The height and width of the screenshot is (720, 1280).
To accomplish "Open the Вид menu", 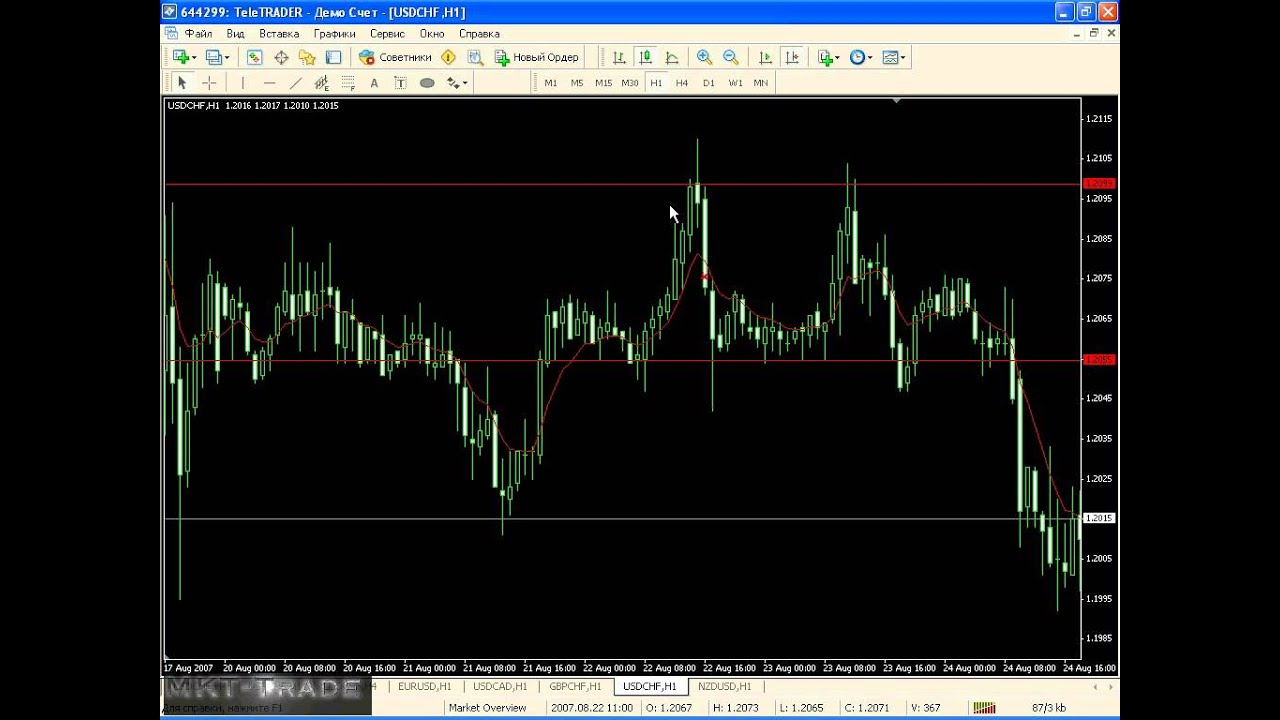I will pyautogui.click(x=235, y=34).
